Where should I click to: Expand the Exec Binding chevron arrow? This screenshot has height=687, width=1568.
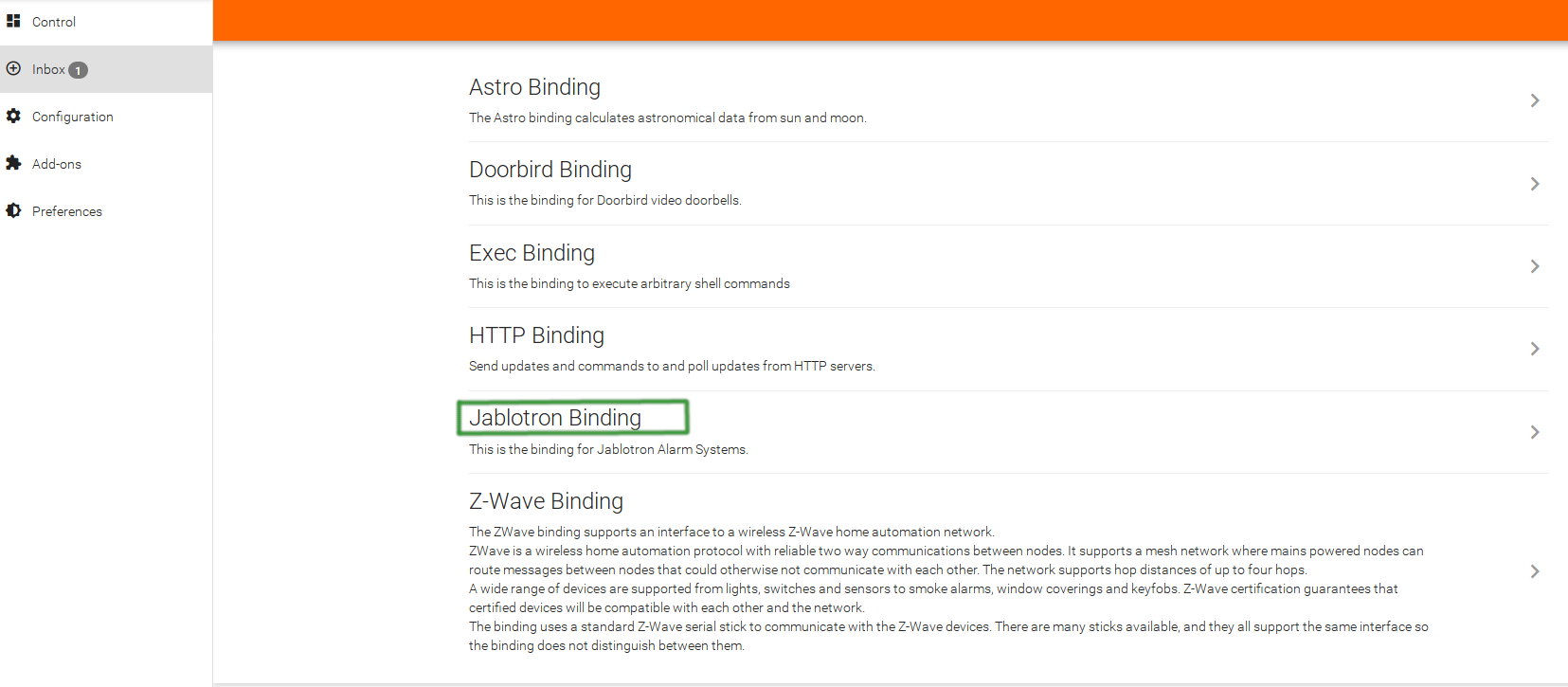click(x=1535, y=266)
